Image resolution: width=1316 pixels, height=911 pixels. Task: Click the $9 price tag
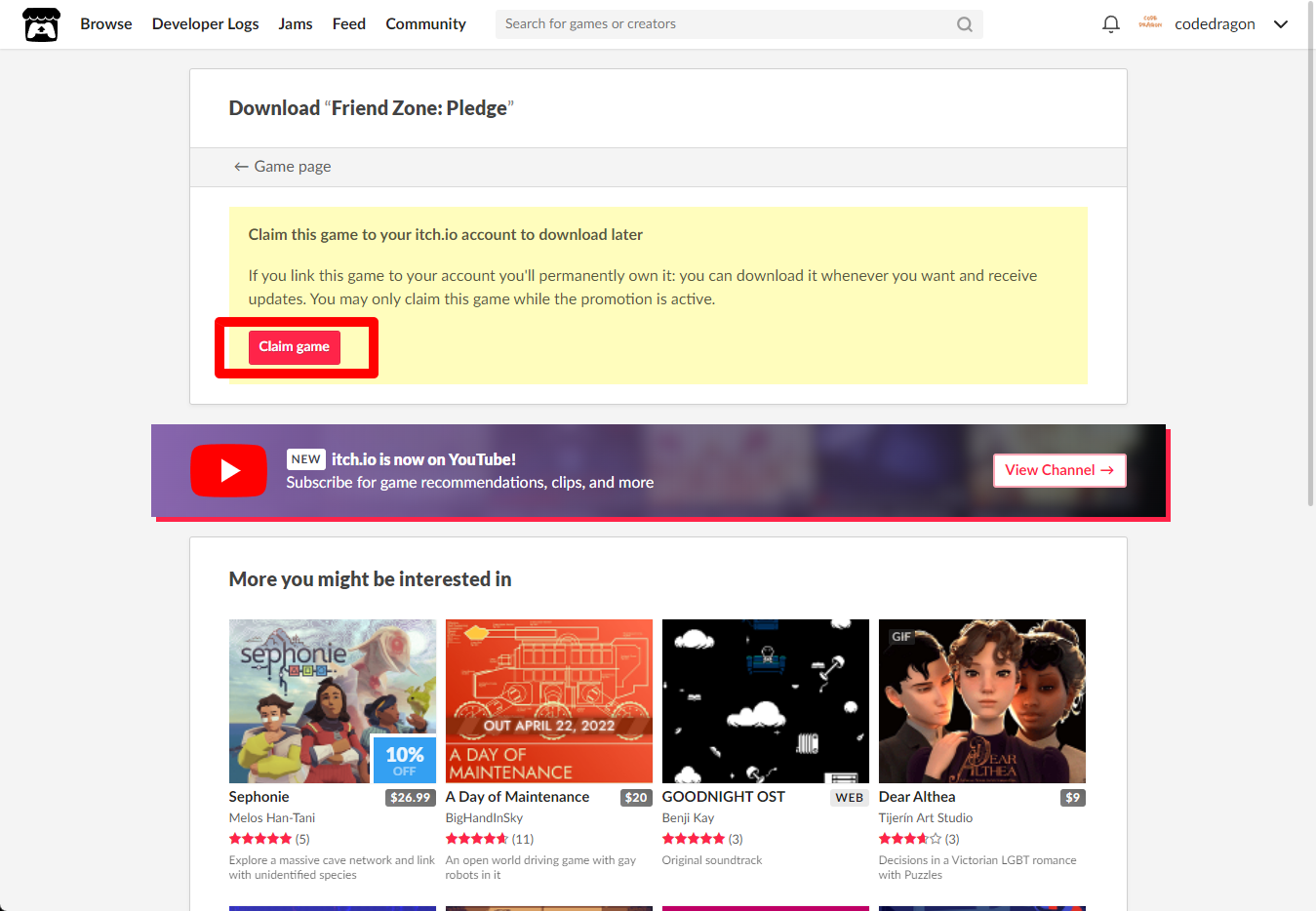(1073, 798)
